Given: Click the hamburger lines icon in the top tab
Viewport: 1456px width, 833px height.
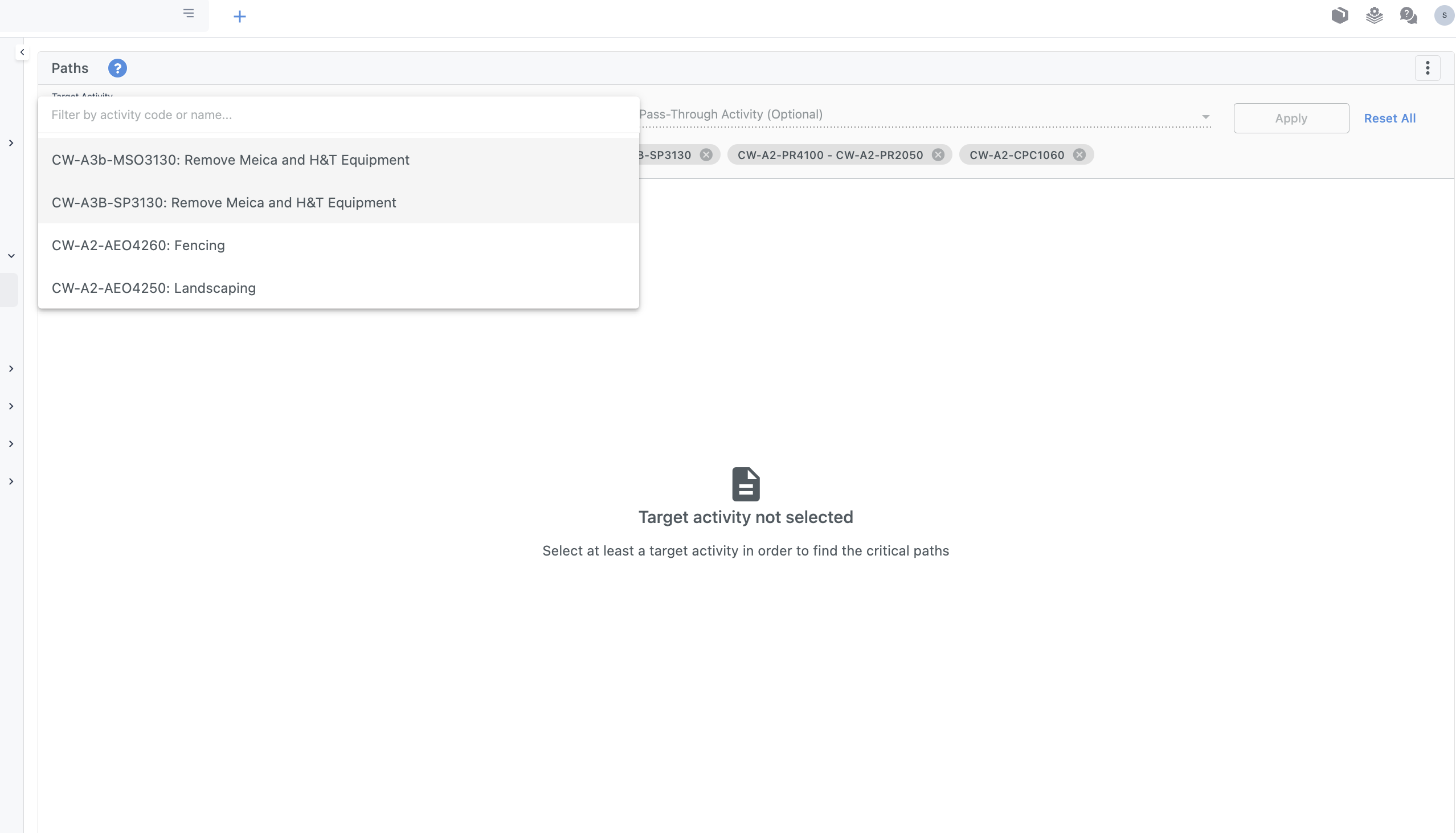Looking at the screenshot, I should 189,13.
